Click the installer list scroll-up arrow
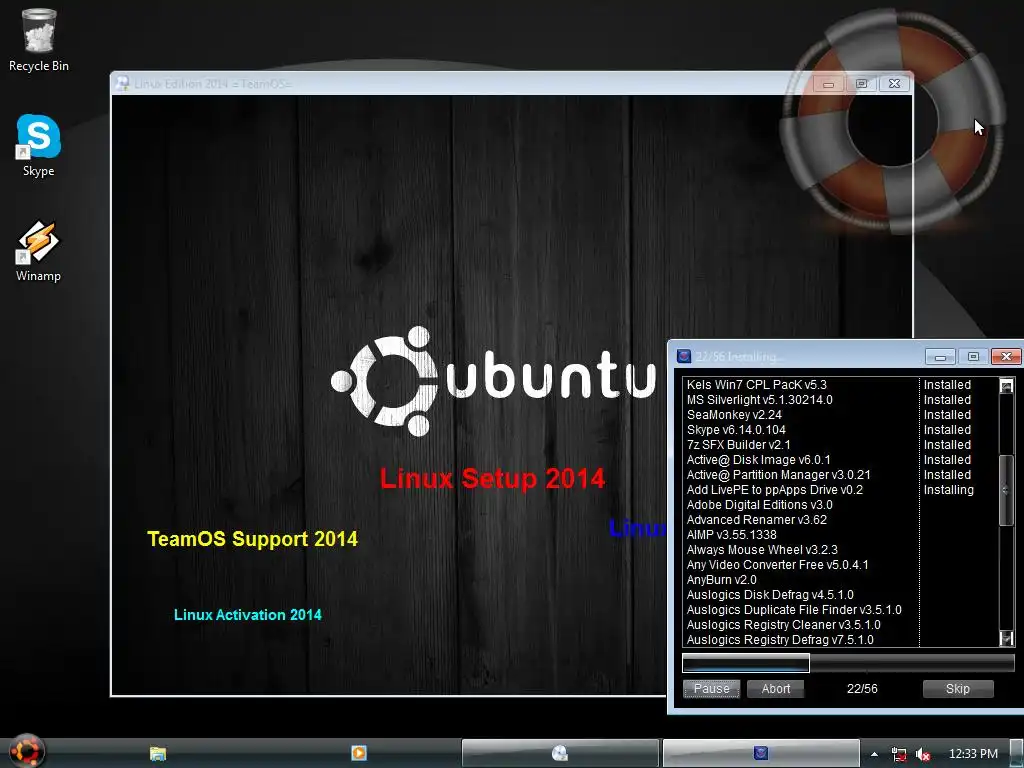 click(x=1006, y=385)
